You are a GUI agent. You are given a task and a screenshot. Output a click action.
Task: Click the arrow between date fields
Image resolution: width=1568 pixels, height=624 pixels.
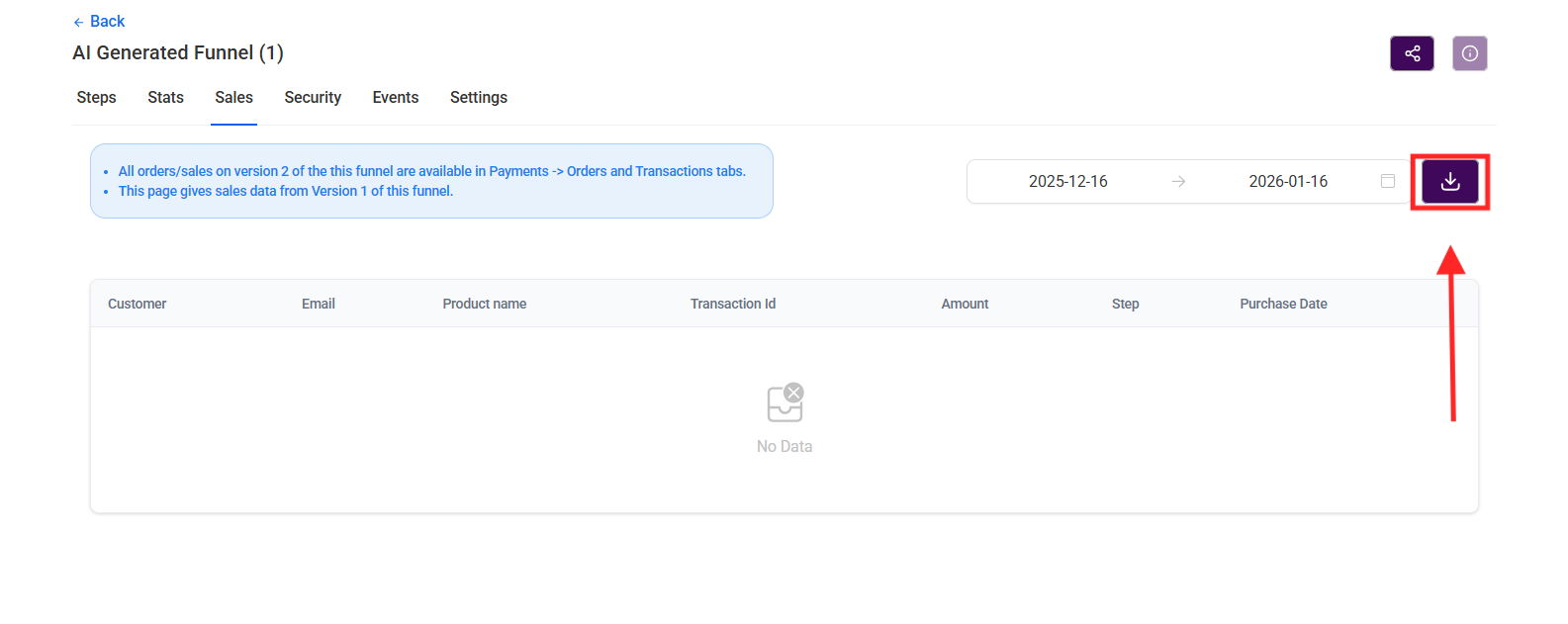[1178, 182]
